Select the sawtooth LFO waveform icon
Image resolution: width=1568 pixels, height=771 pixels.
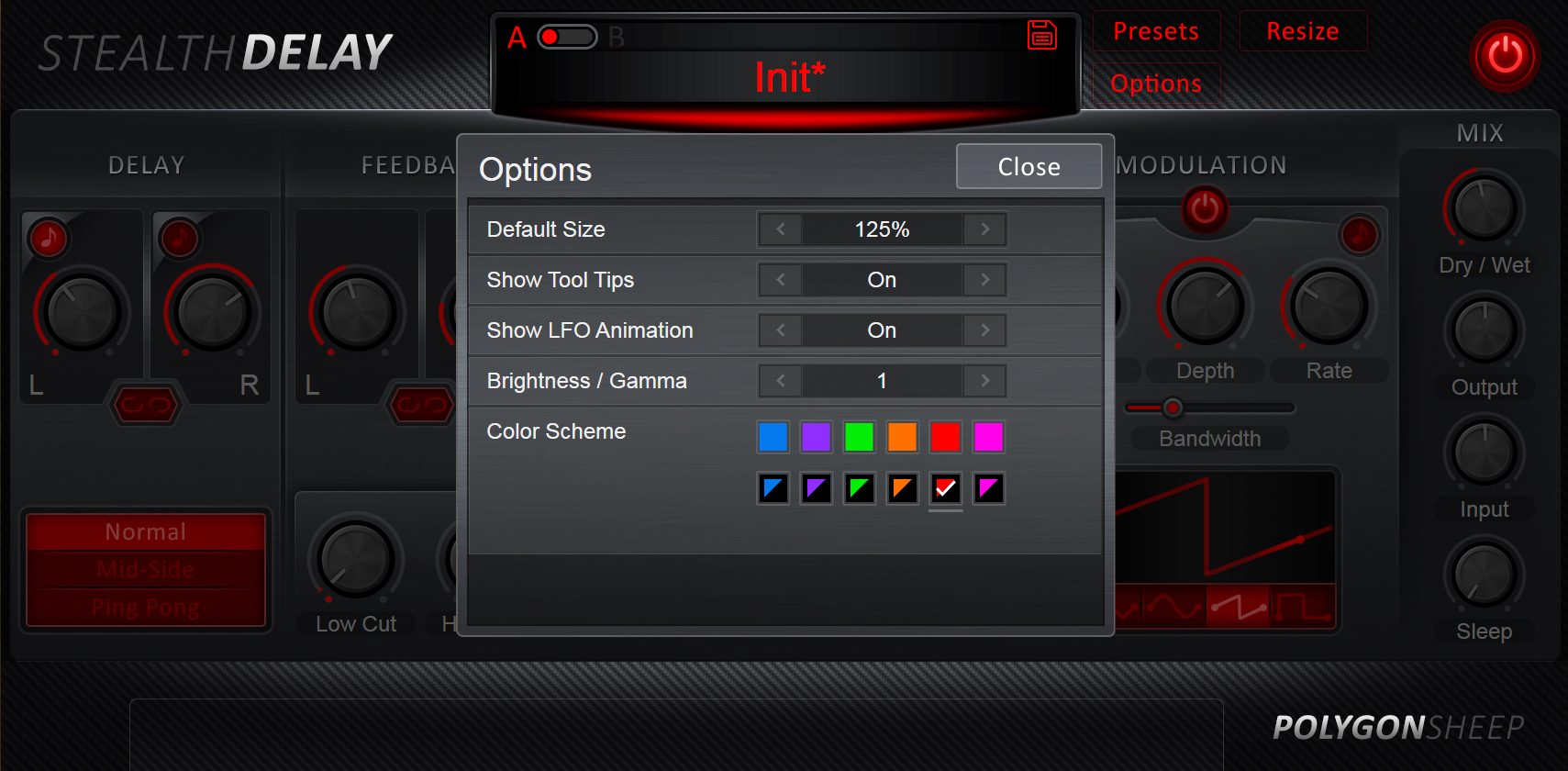click(x=1238, y=607)
